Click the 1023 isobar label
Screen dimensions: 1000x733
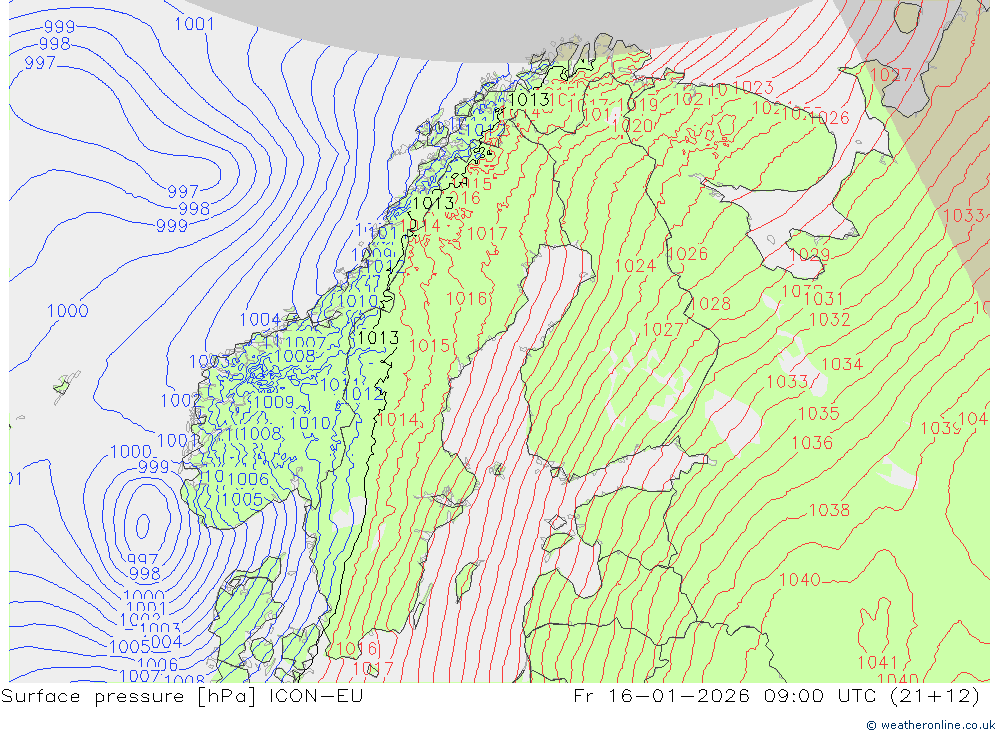[x=753, y=87]
